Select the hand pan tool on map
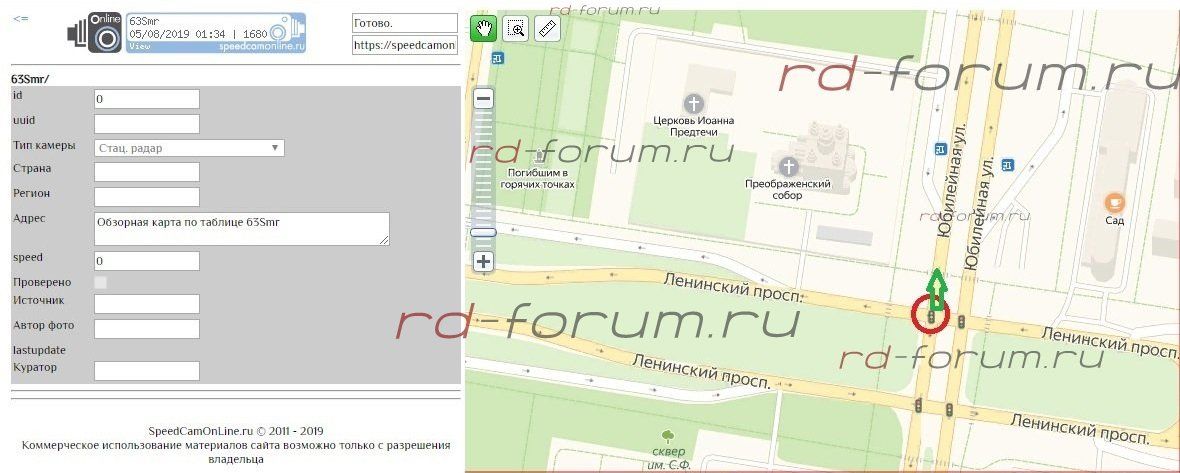This screenshot has width=1180, height=473. coord(484,28)
